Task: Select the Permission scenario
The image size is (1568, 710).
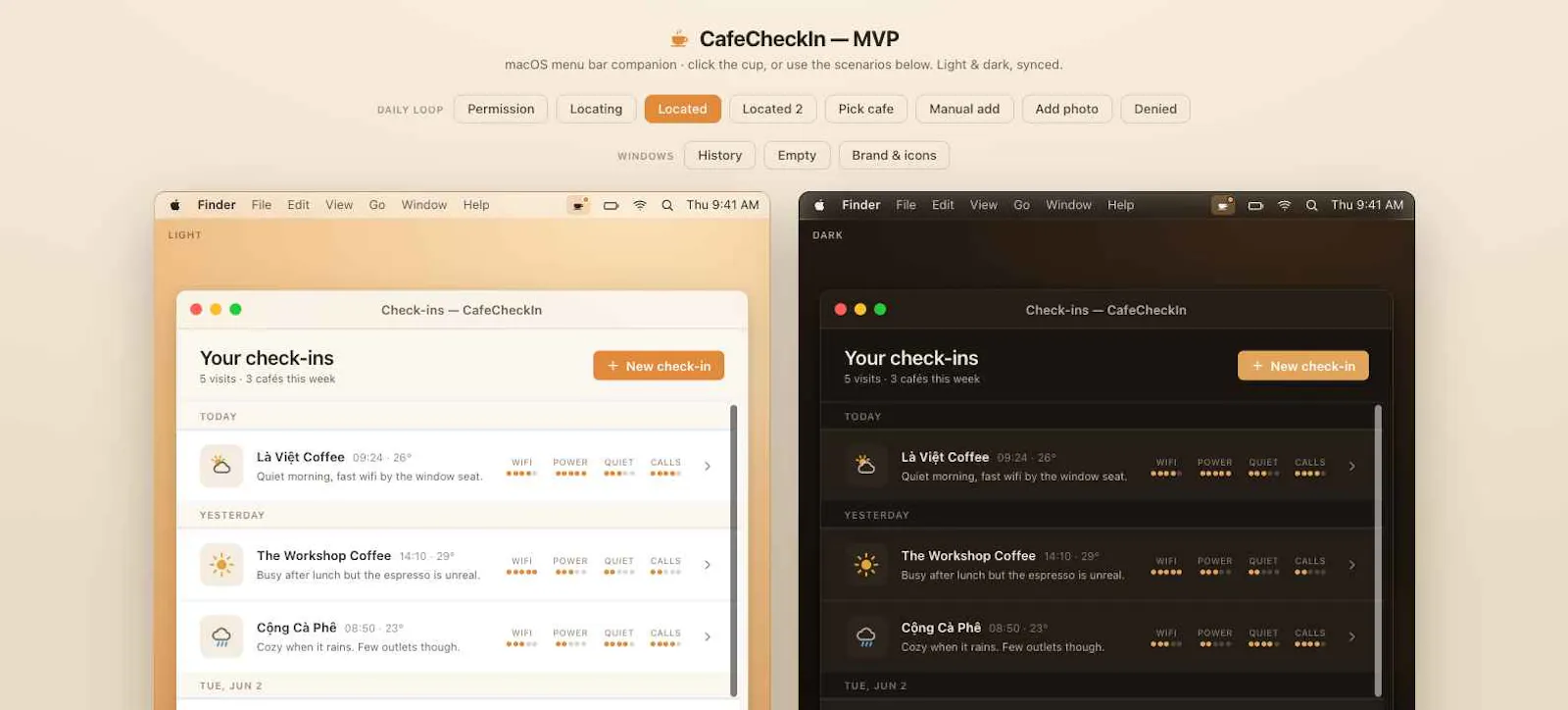Action: pos(501,109)
